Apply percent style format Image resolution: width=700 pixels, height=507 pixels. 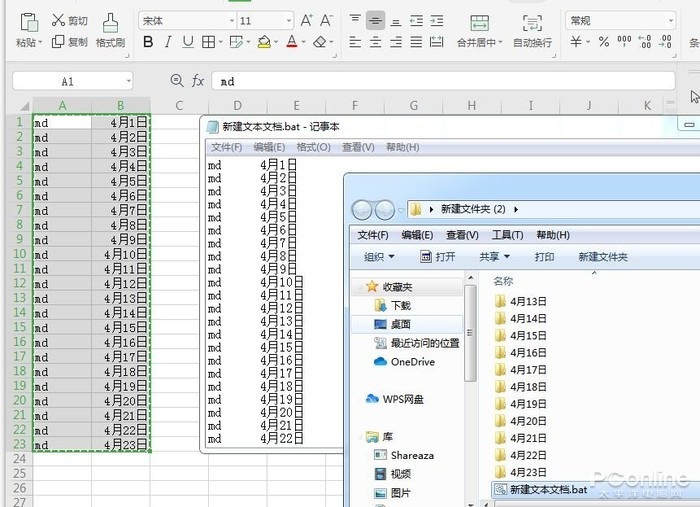click(x=604, y=42)
